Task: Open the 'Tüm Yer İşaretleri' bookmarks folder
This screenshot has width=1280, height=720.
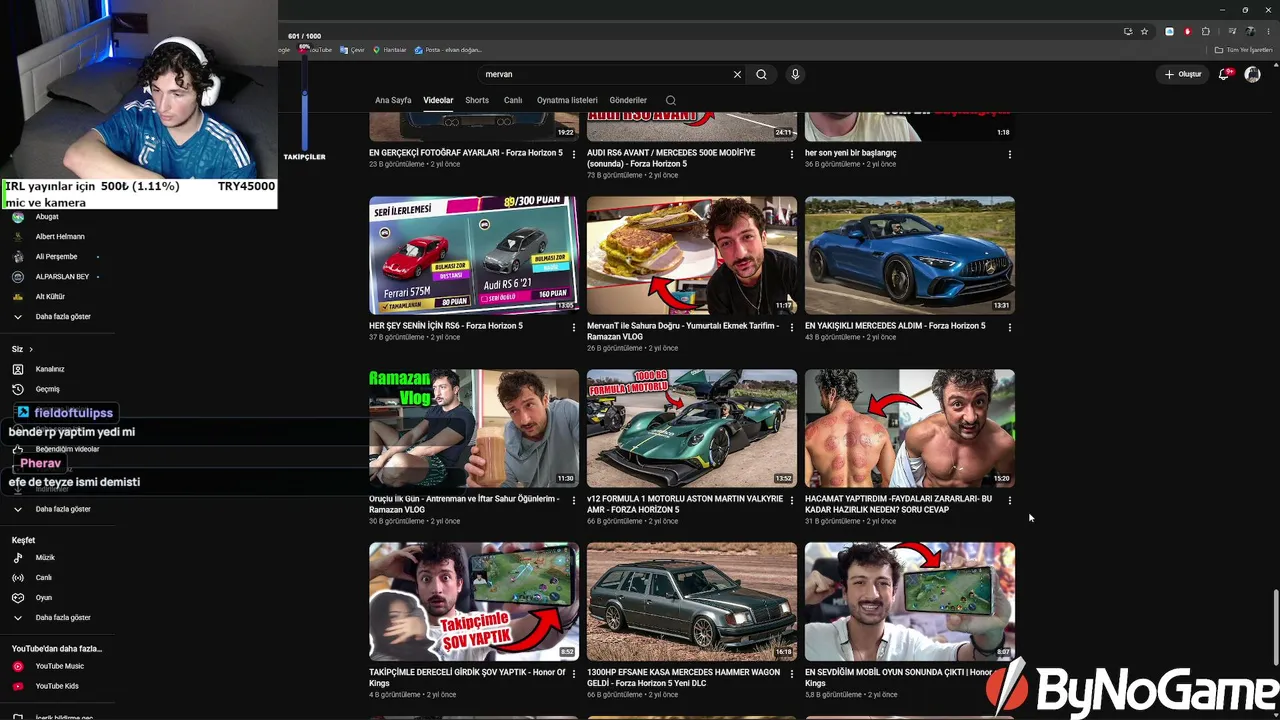Action: 1244,50
